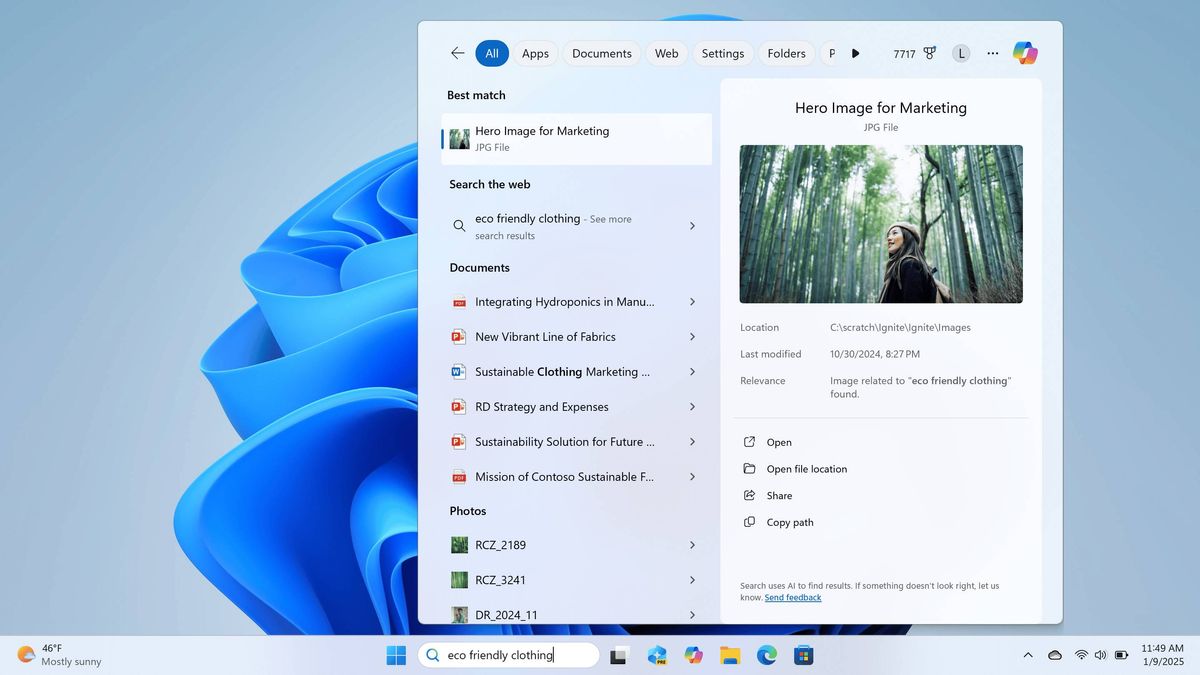
Task: Click the Word icon beside Sustainable Clothing Marketing
Action: 458,371
